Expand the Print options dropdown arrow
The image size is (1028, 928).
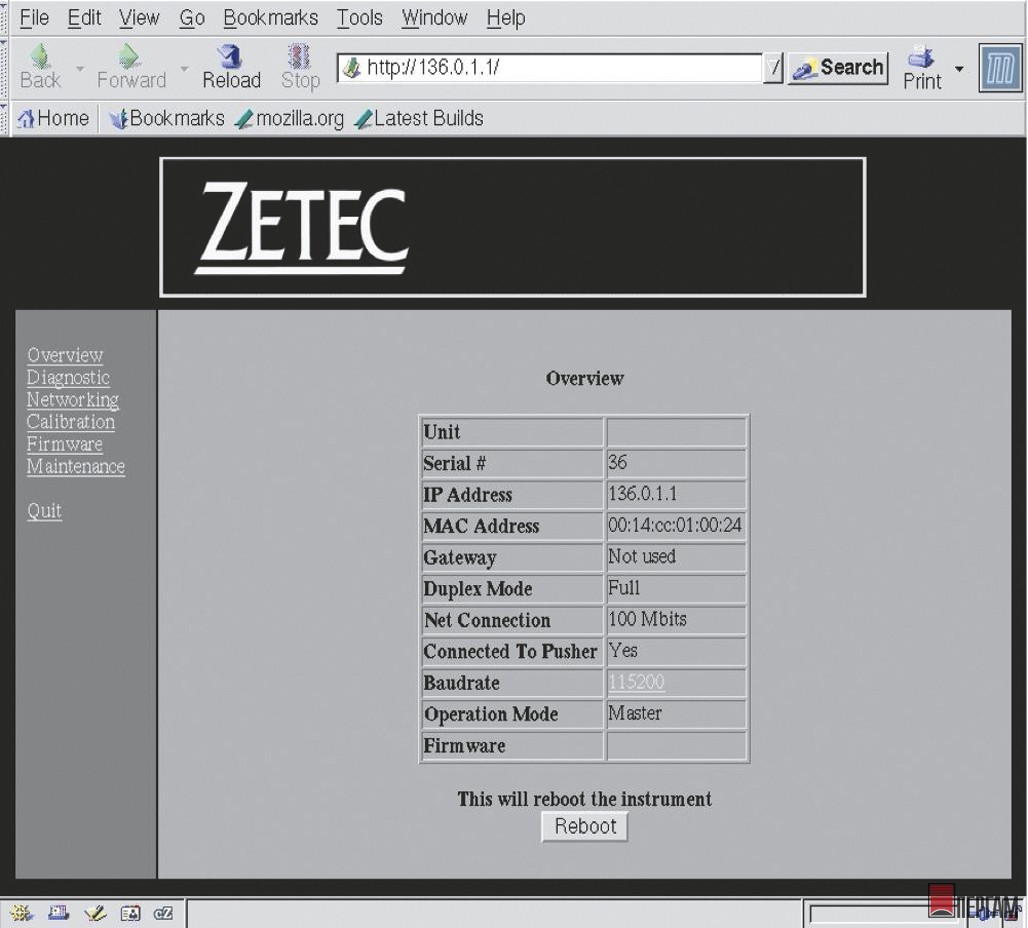click(x=959, y=68)
